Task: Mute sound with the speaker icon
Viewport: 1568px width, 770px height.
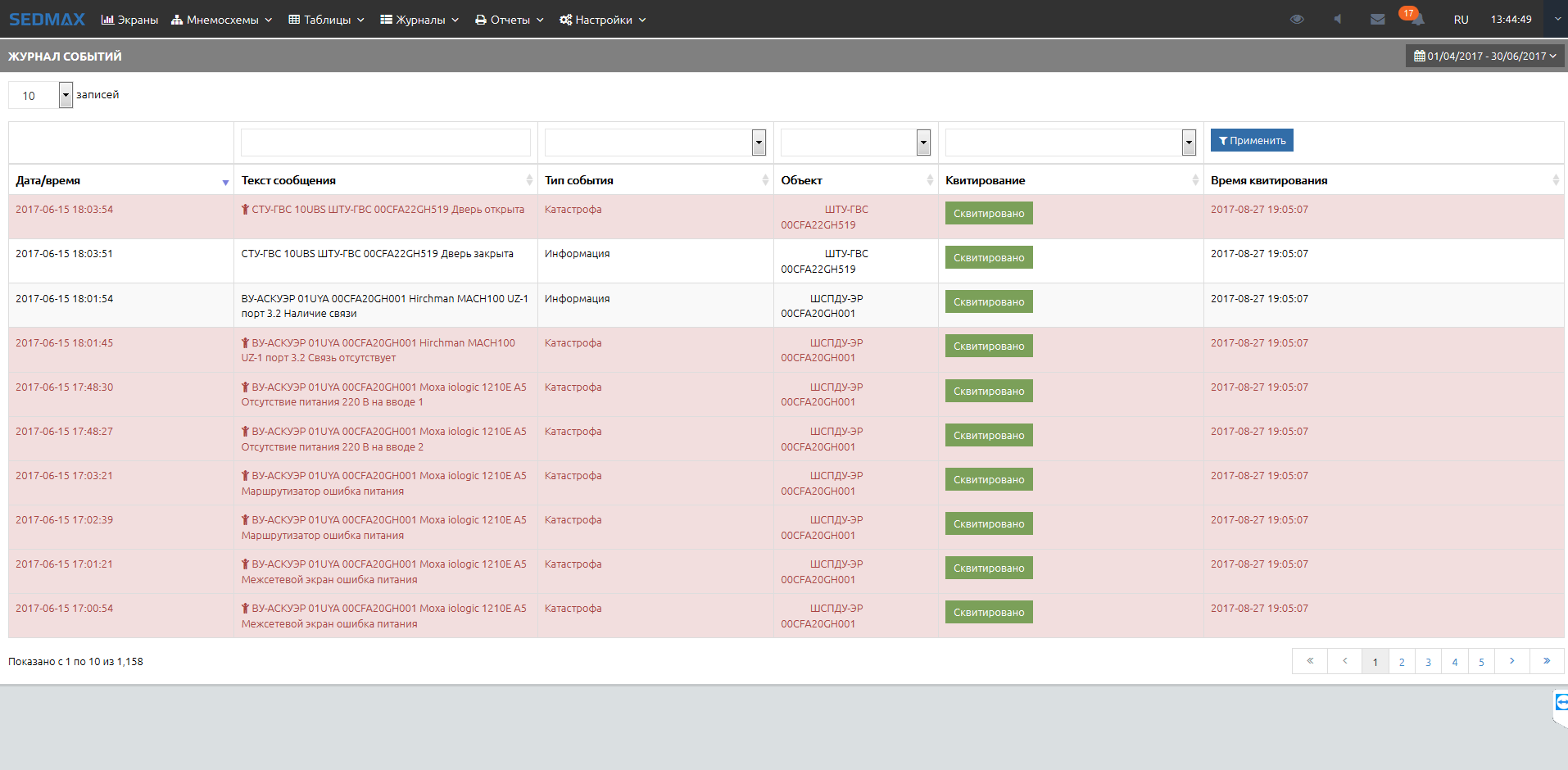Action: (x=1337, y=20)
